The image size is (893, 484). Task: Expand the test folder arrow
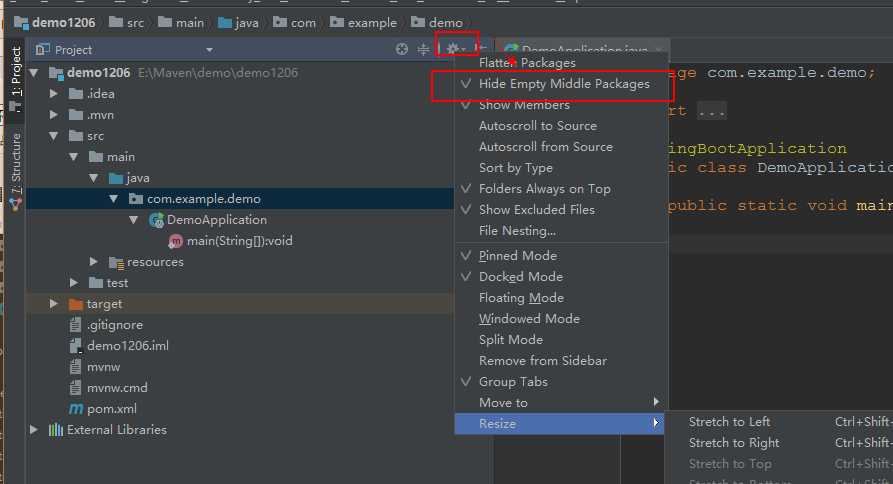click(73, 282)
